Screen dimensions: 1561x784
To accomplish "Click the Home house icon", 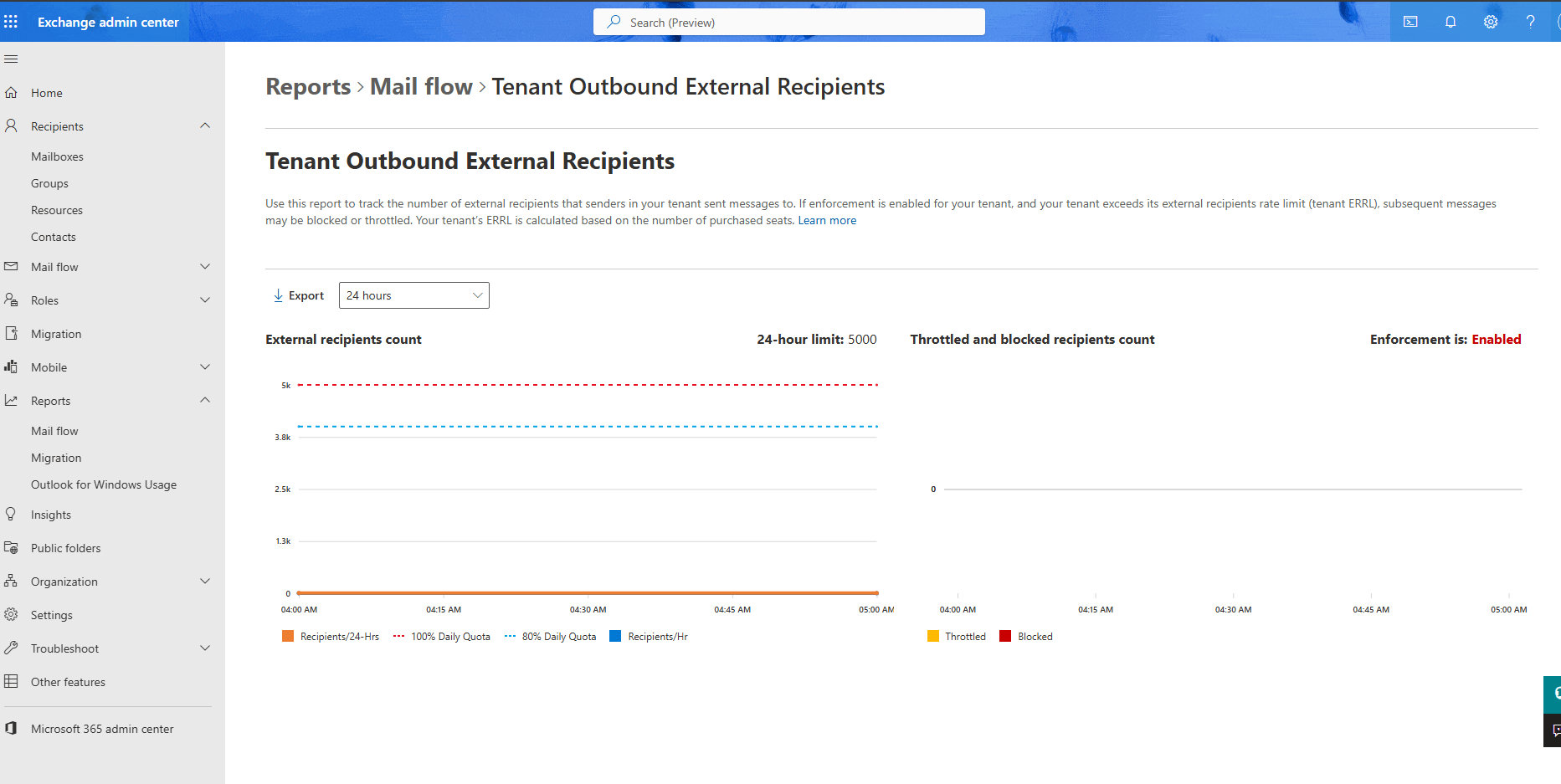I will (11, 93).
